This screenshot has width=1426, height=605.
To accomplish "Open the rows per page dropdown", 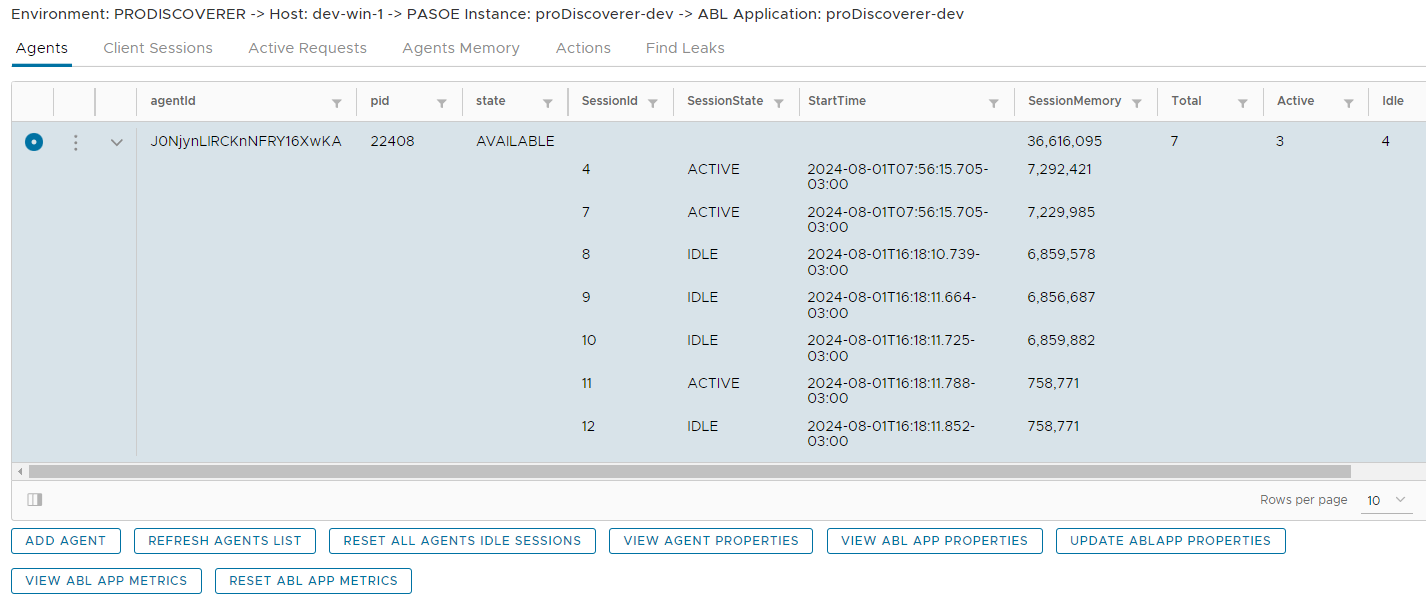I will (x=1386, y=499).
